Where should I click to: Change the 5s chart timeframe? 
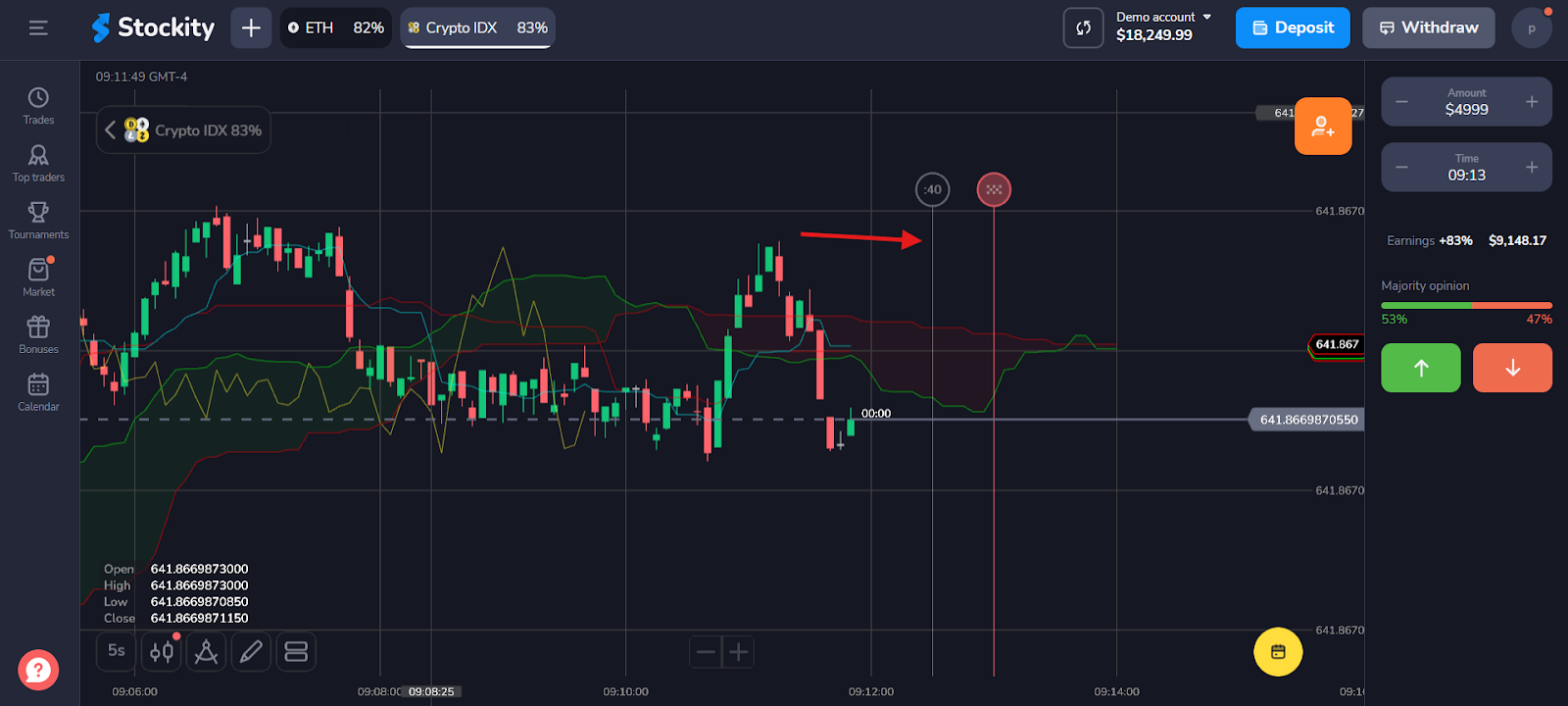click(x=117, y=651)
